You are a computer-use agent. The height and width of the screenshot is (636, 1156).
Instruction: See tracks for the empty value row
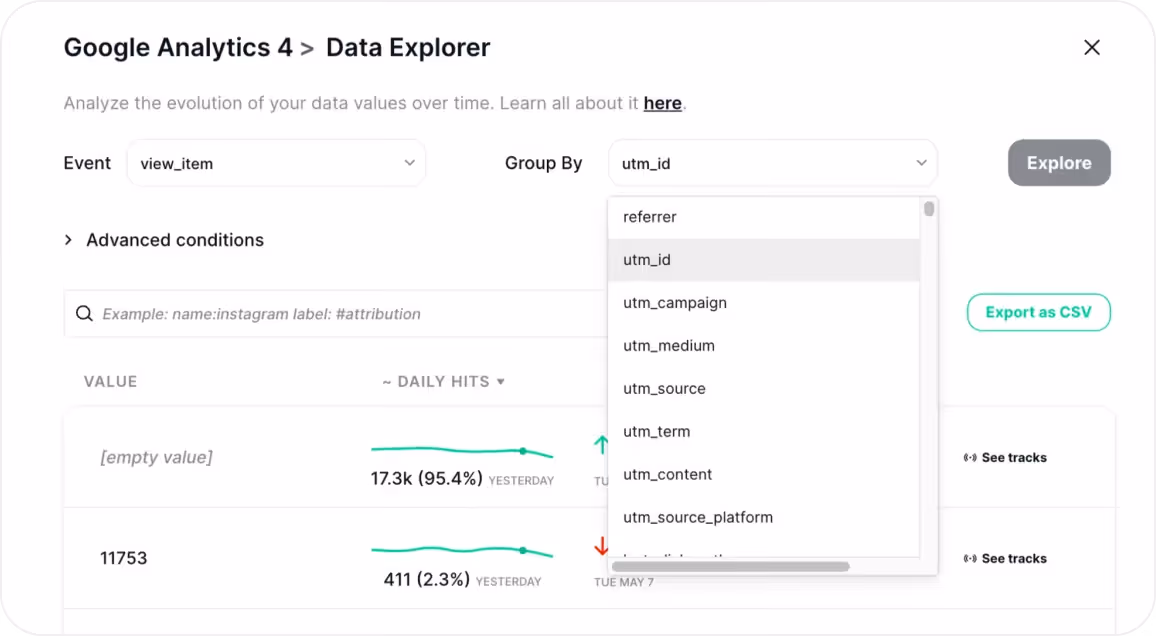[1005, 458]
